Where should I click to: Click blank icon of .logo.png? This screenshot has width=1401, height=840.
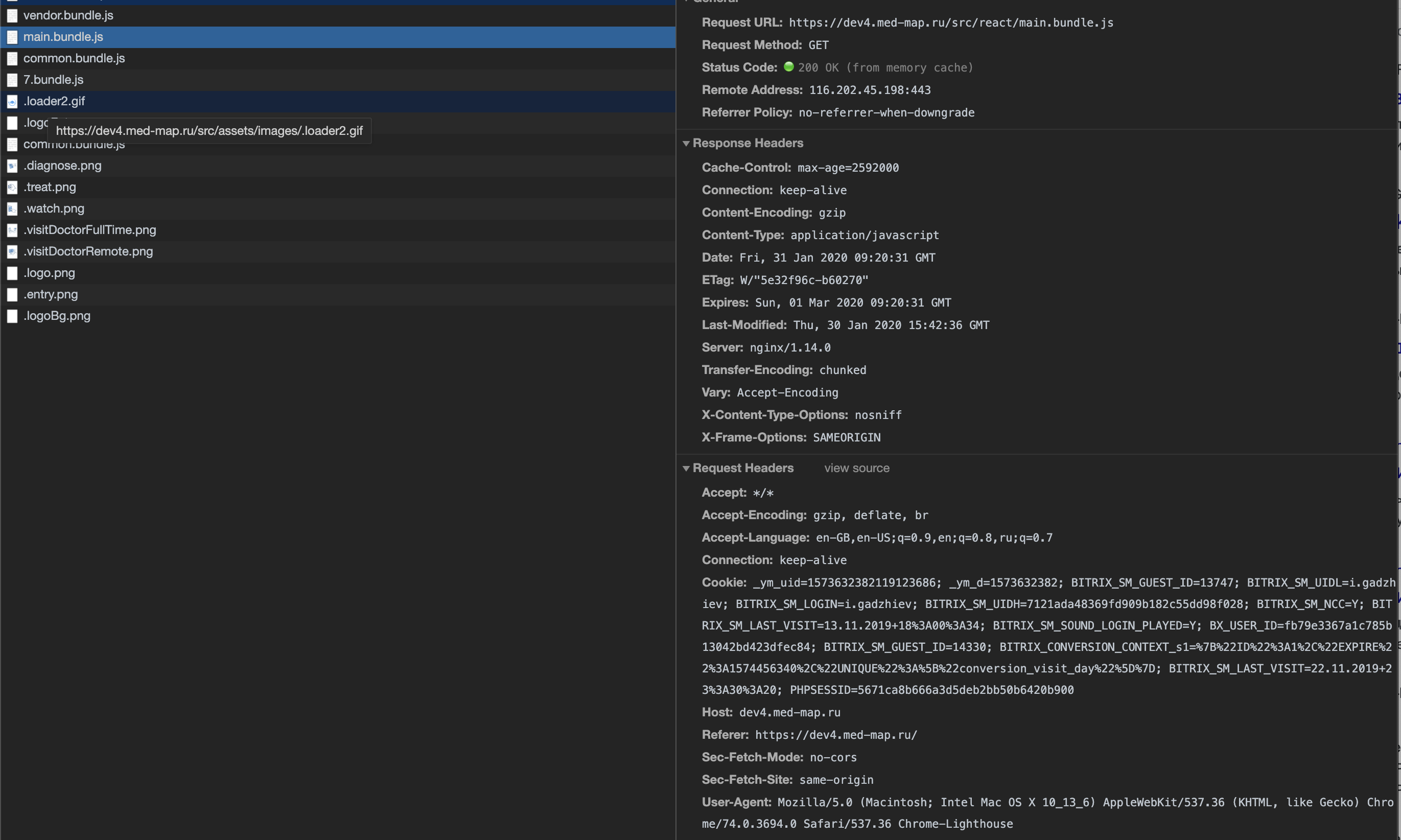(12, 274)
